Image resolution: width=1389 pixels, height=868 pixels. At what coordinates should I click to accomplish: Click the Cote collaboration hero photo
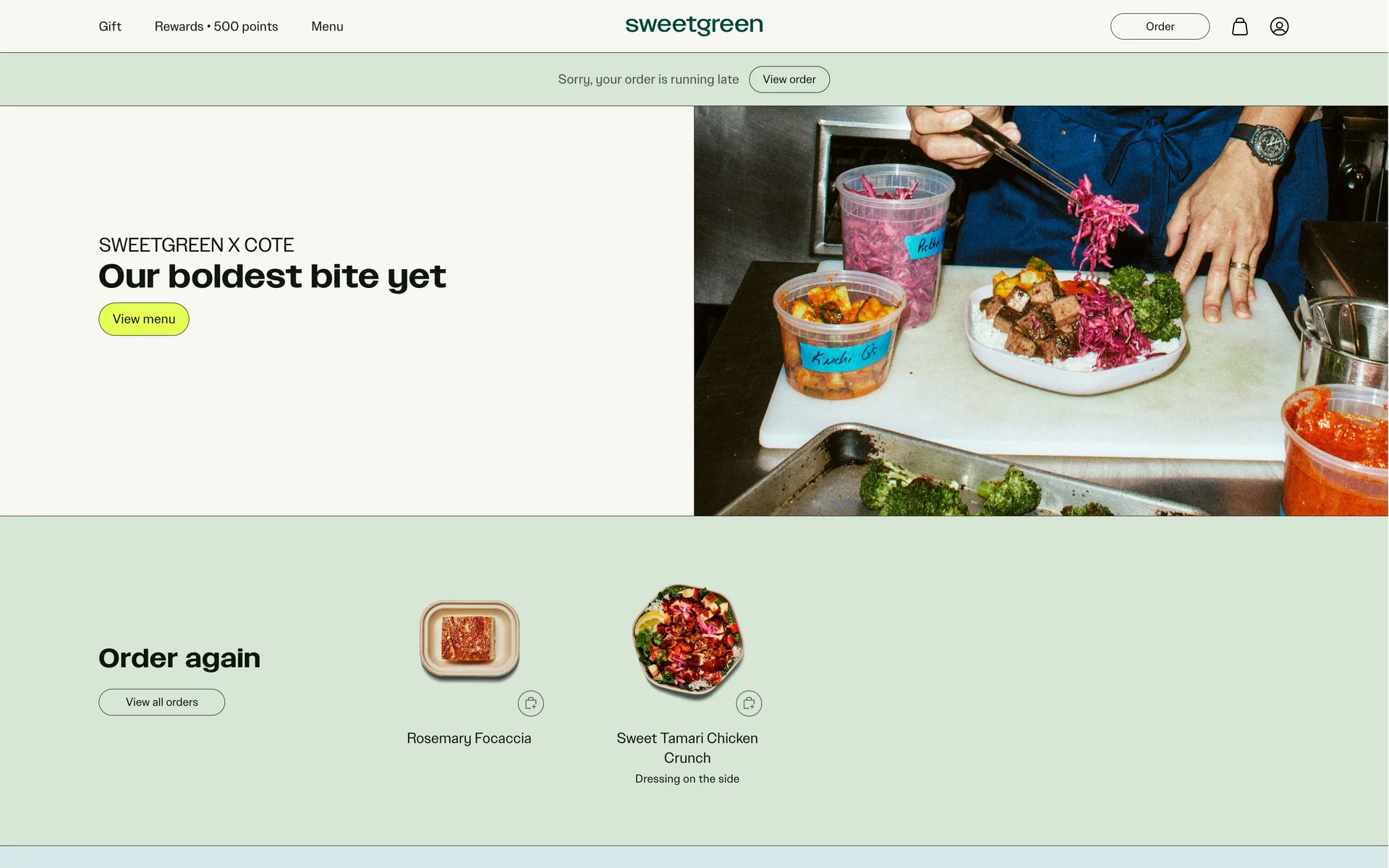1041,311
